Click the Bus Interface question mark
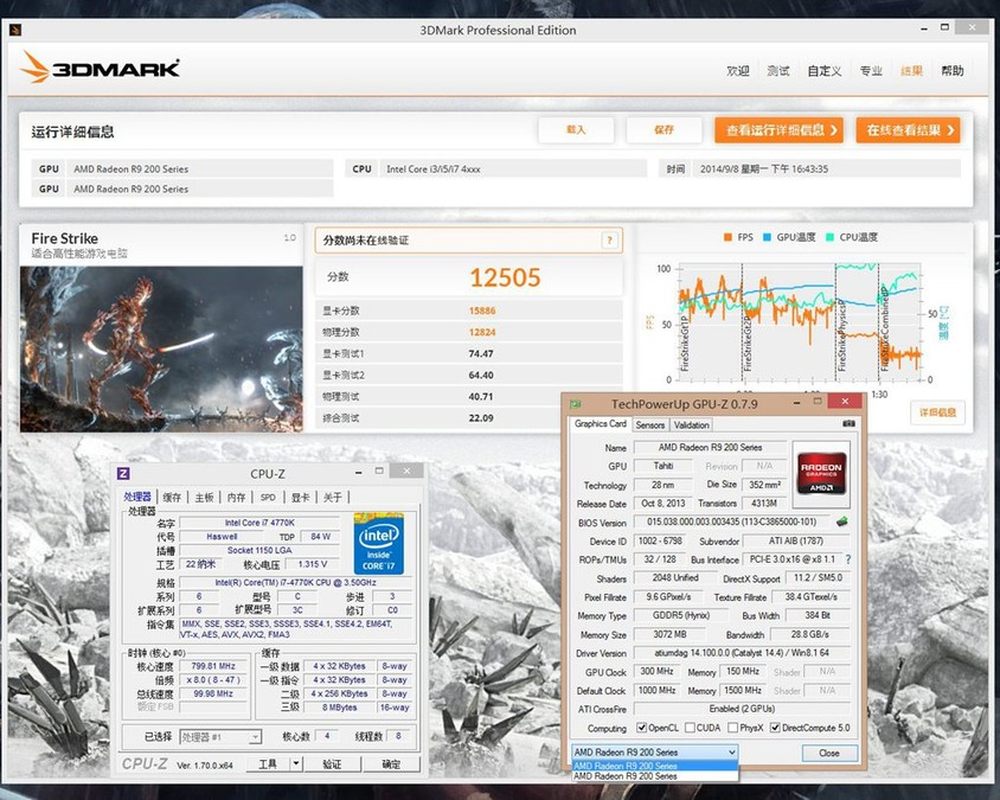1000x800 pixels. click(848, 559)
